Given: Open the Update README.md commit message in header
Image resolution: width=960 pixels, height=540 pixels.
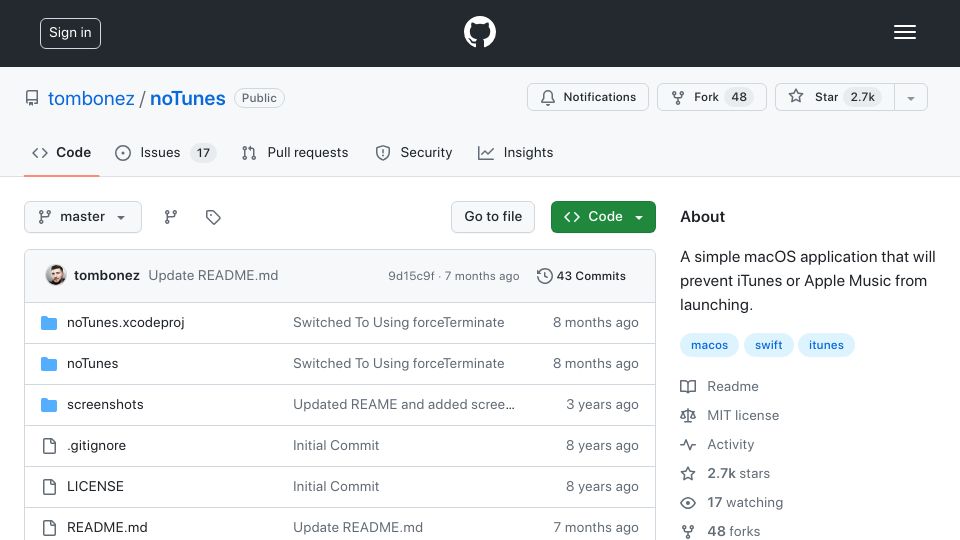Looking at the screenshot, I should (x=213, y=276).
